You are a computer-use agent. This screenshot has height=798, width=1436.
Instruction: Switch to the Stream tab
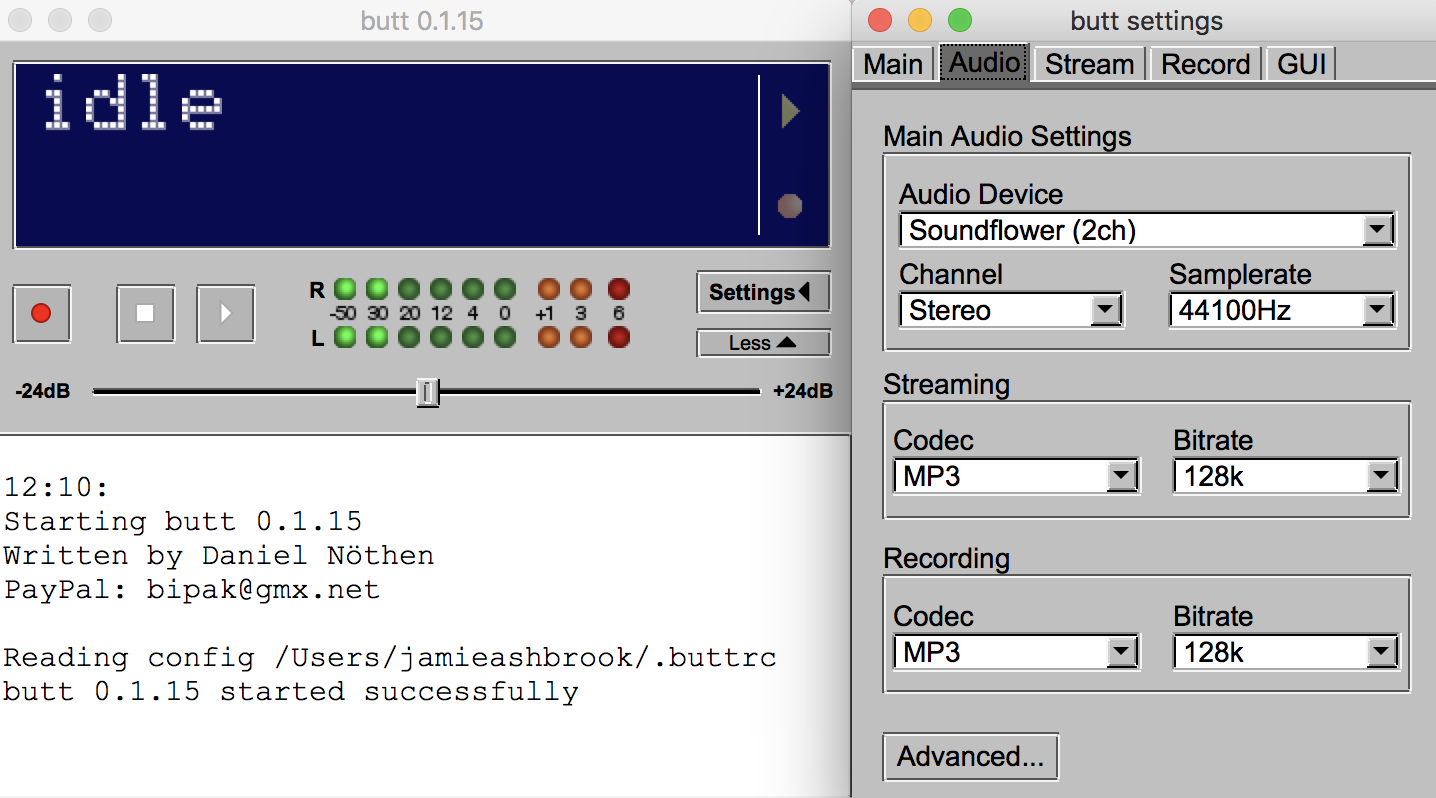[1089, 64]
